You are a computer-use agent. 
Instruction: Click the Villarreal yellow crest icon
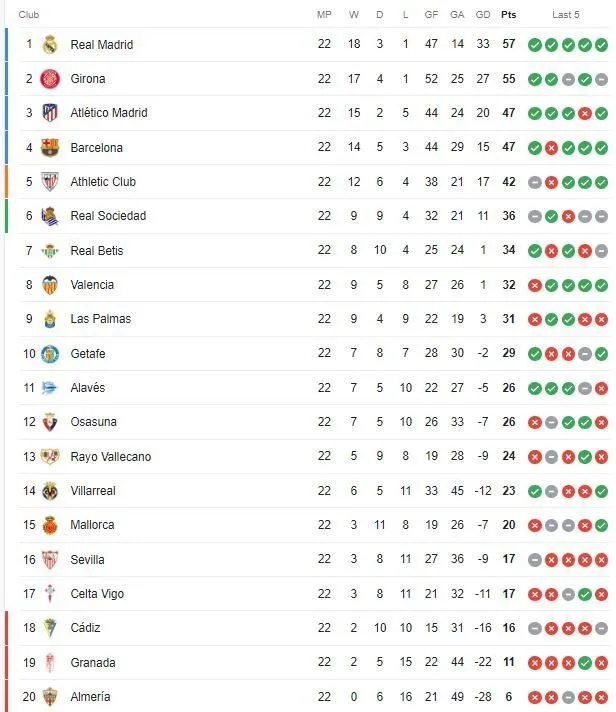[50, 491]
